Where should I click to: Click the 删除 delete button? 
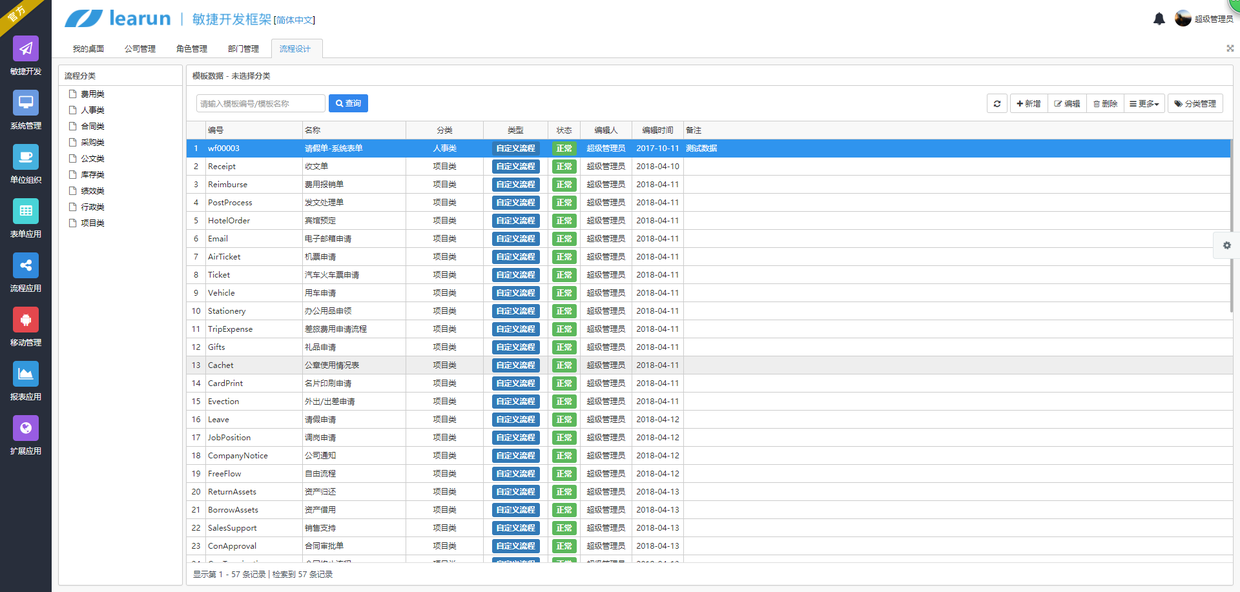[x=1105, y=103]
